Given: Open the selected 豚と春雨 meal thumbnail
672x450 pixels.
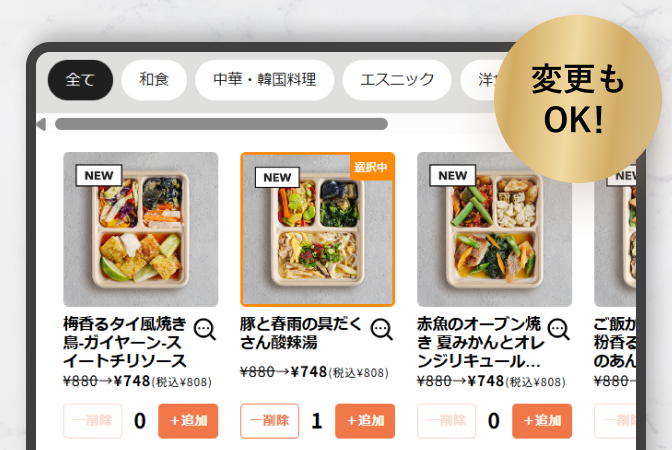Looking at the screenshot, I should click(318, 229).
